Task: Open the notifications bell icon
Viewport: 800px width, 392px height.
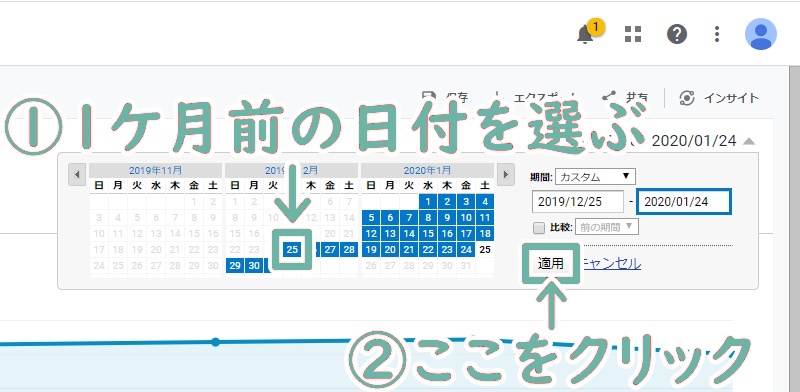Action: click(x=585, y=35)
